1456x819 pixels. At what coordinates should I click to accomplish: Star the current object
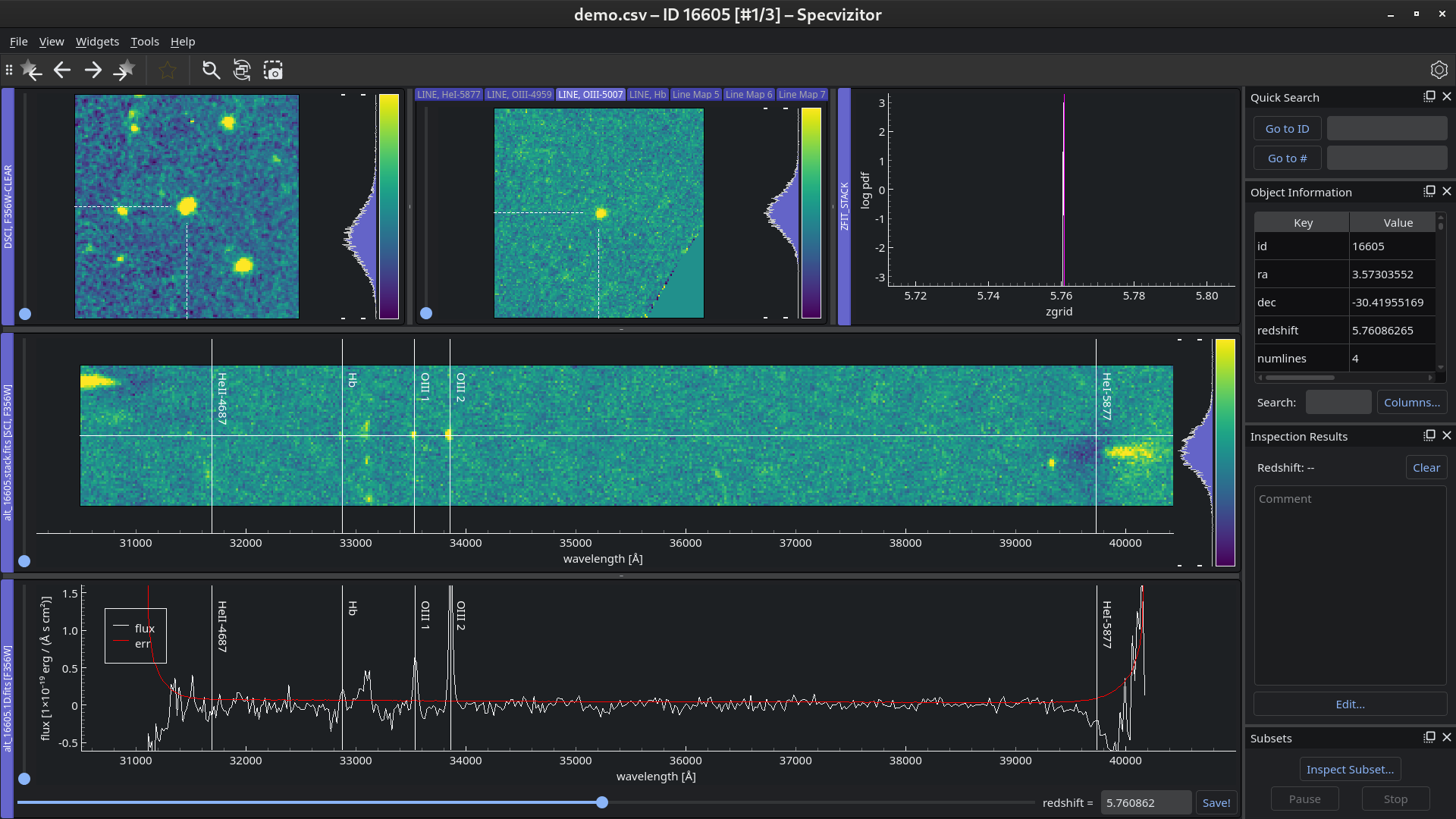click(168, 71)
